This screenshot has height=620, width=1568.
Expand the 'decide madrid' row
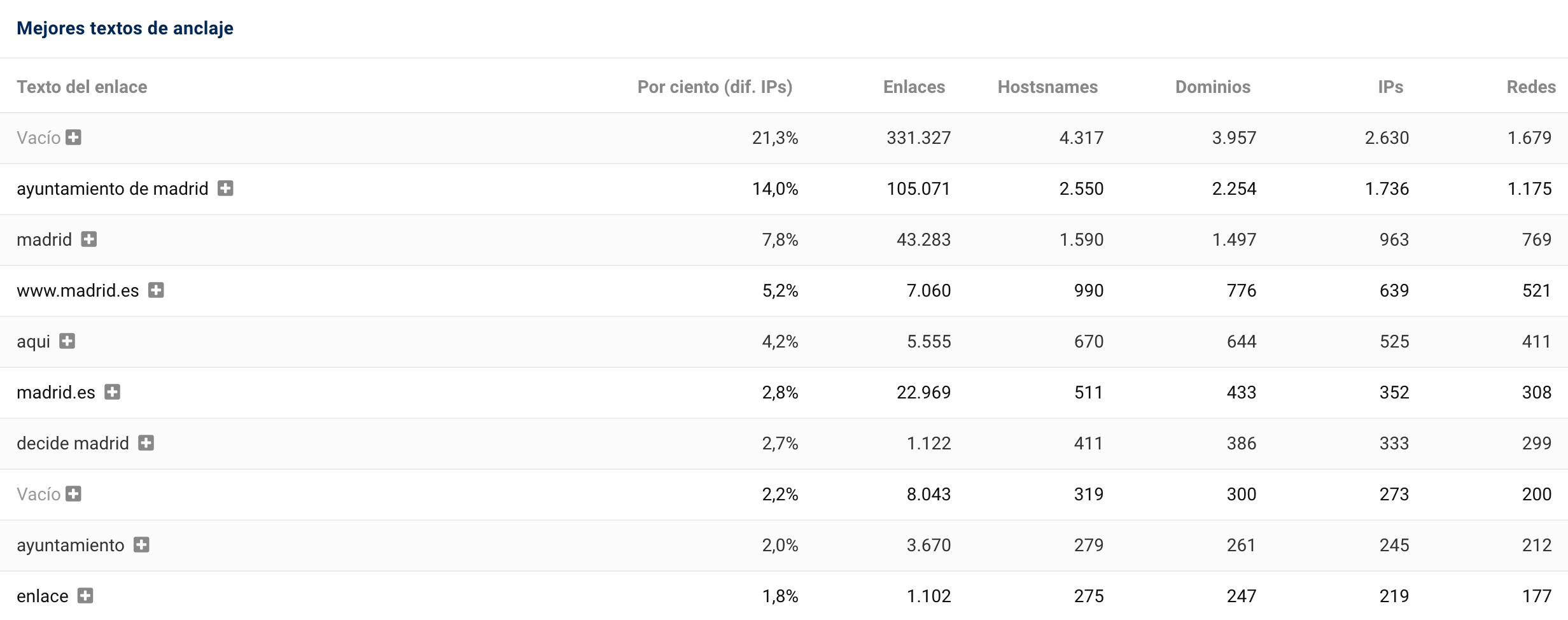(146, 443)
